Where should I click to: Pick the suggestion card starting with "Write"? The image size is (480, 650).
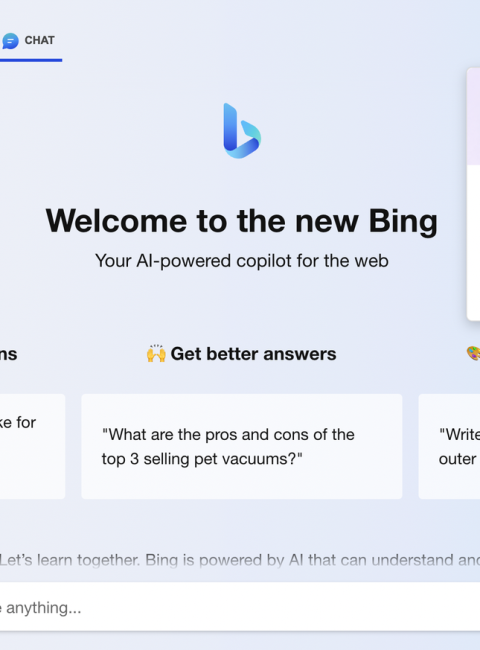(x=449, y=446)
